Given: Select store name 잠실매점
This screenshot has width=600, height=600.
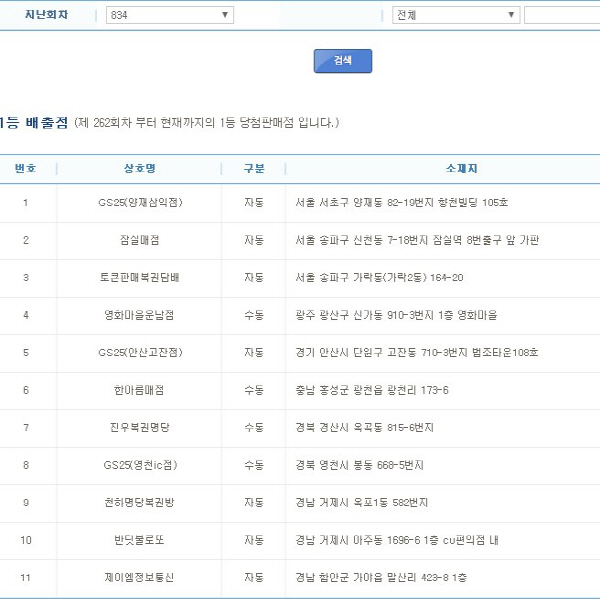Looking at the screenshot, I should pyautogui.click(x=139, y=240).
